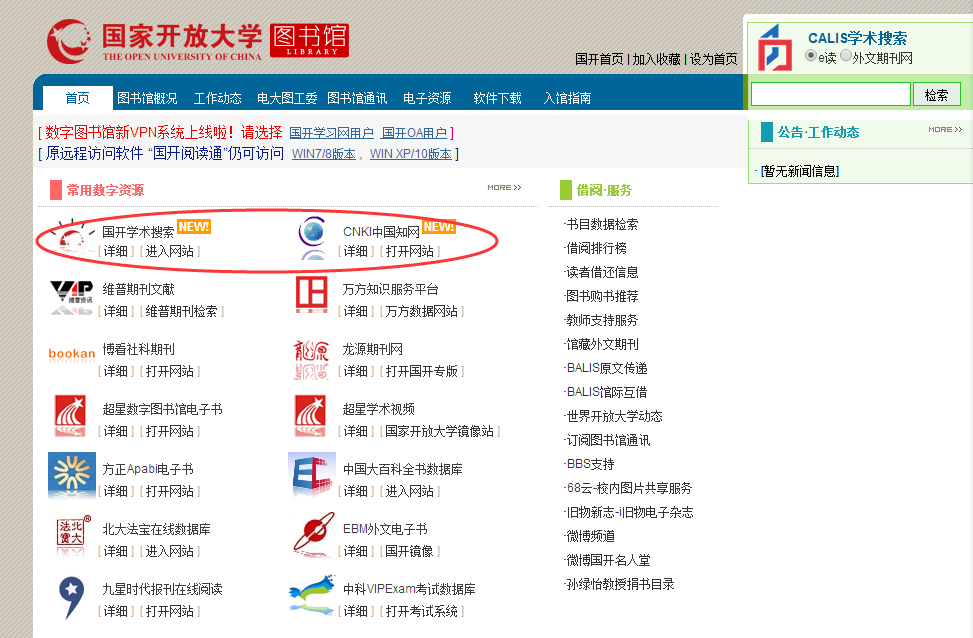973x638 pixels.
Task: Follow the 国开学习网用户 link
Action: pos(331,133)
